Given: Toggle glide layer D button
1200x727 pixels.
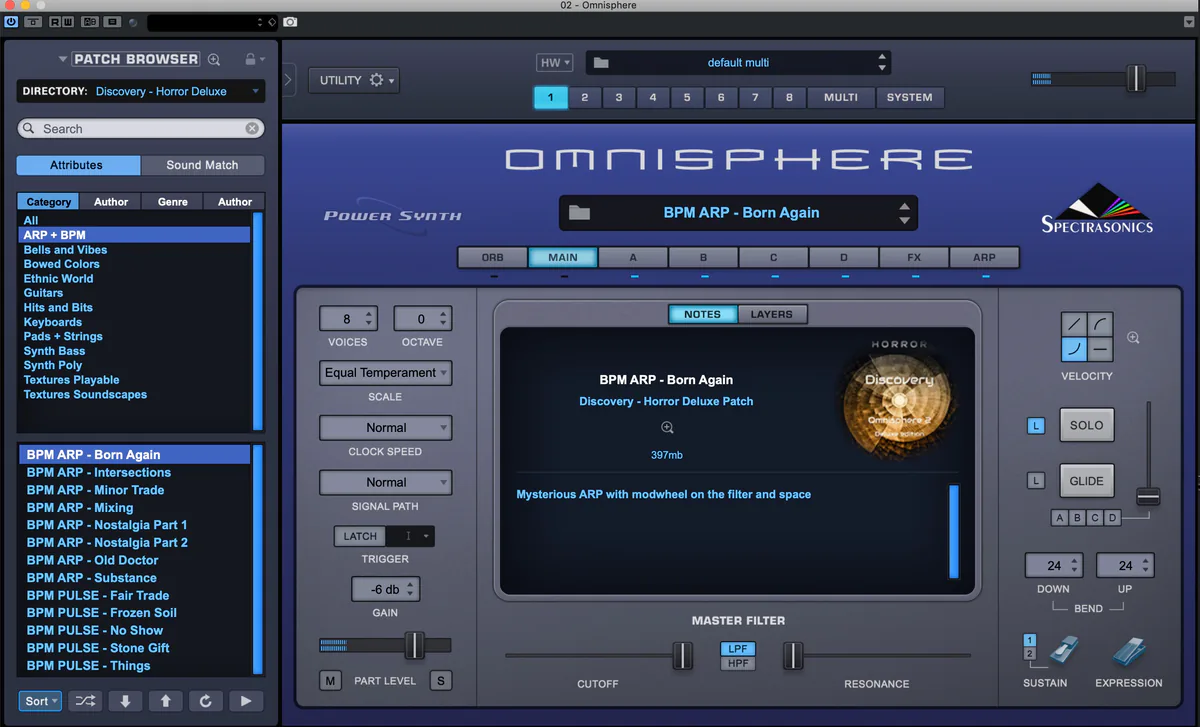Looking at the screenshot, I should pos(1111,518).
